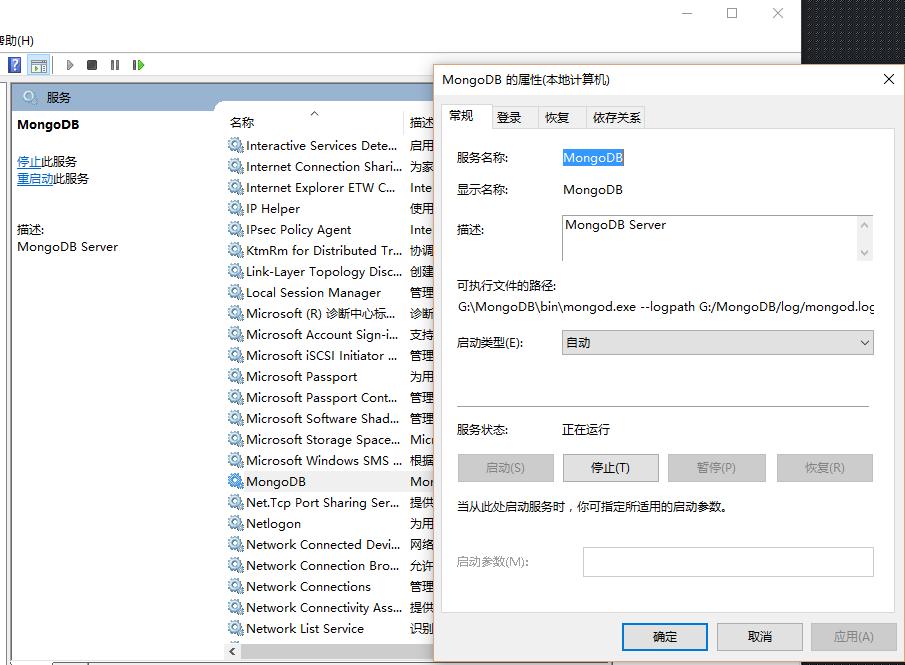Click the Help question-mark toolbar icon

tap(14, 65)
